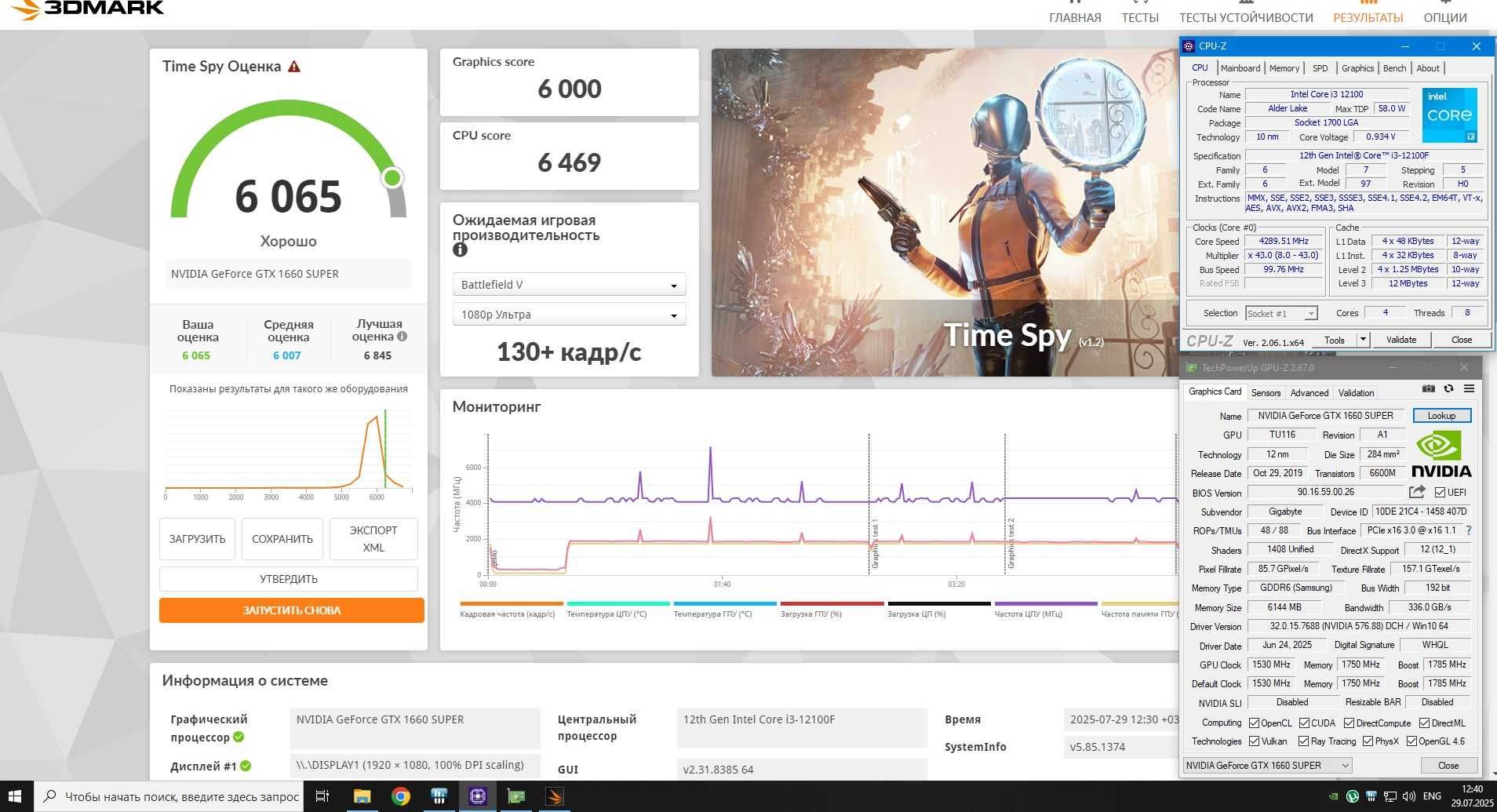
Task: Click CPU-Z purple icon on taskbar
Action: [477, 796]
